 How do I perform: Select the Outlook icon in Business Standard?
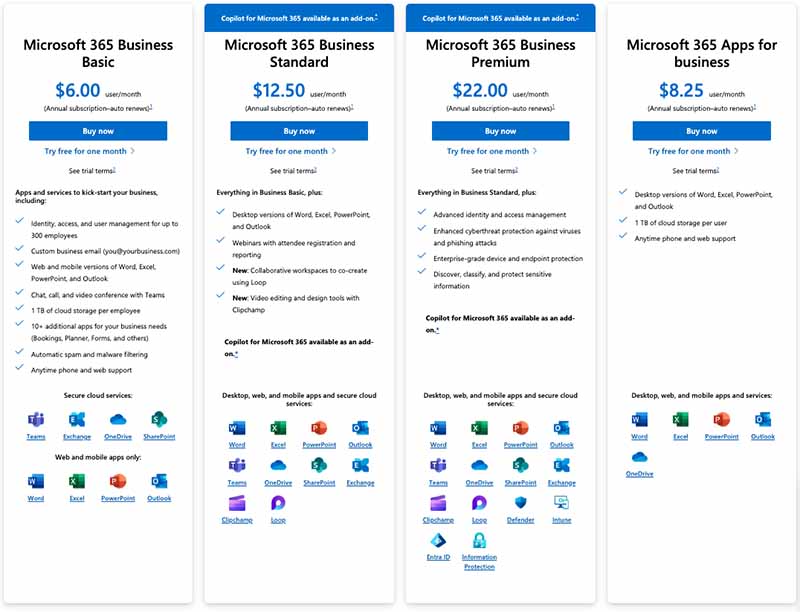tap(360, 428)
